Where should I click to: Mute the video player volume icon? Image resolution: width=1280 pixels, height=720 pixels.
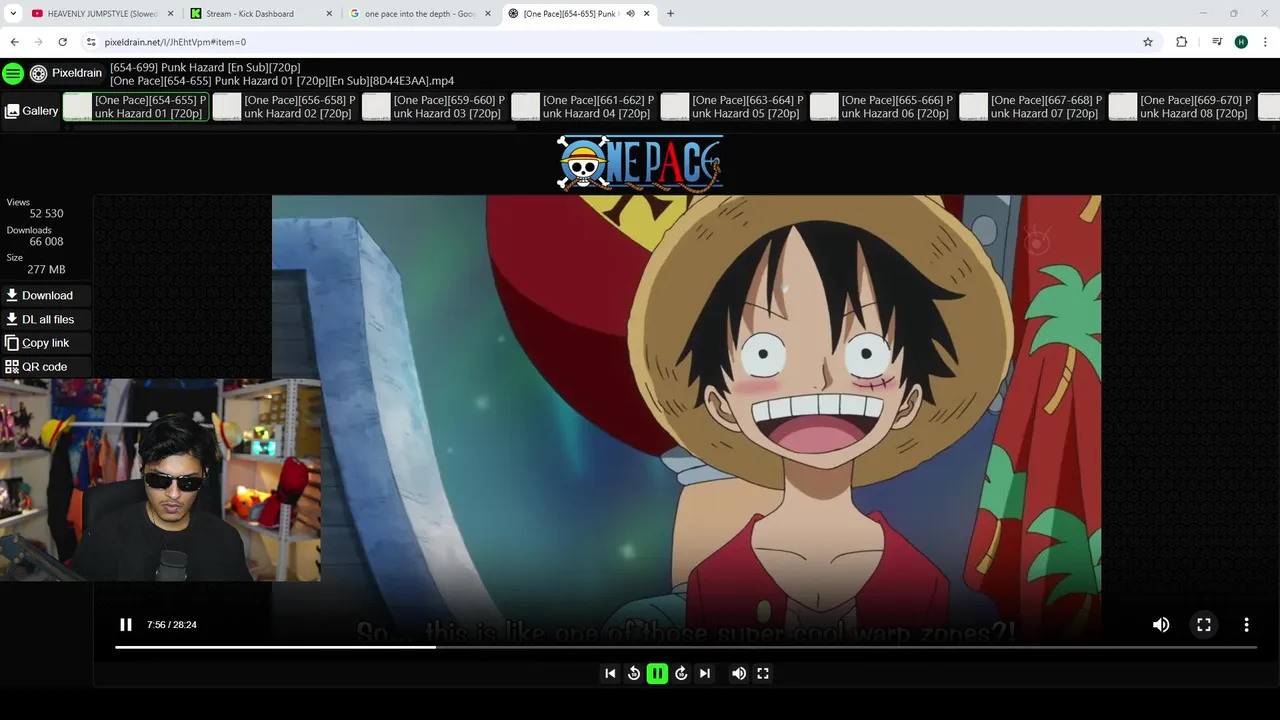click(1161, 625)
